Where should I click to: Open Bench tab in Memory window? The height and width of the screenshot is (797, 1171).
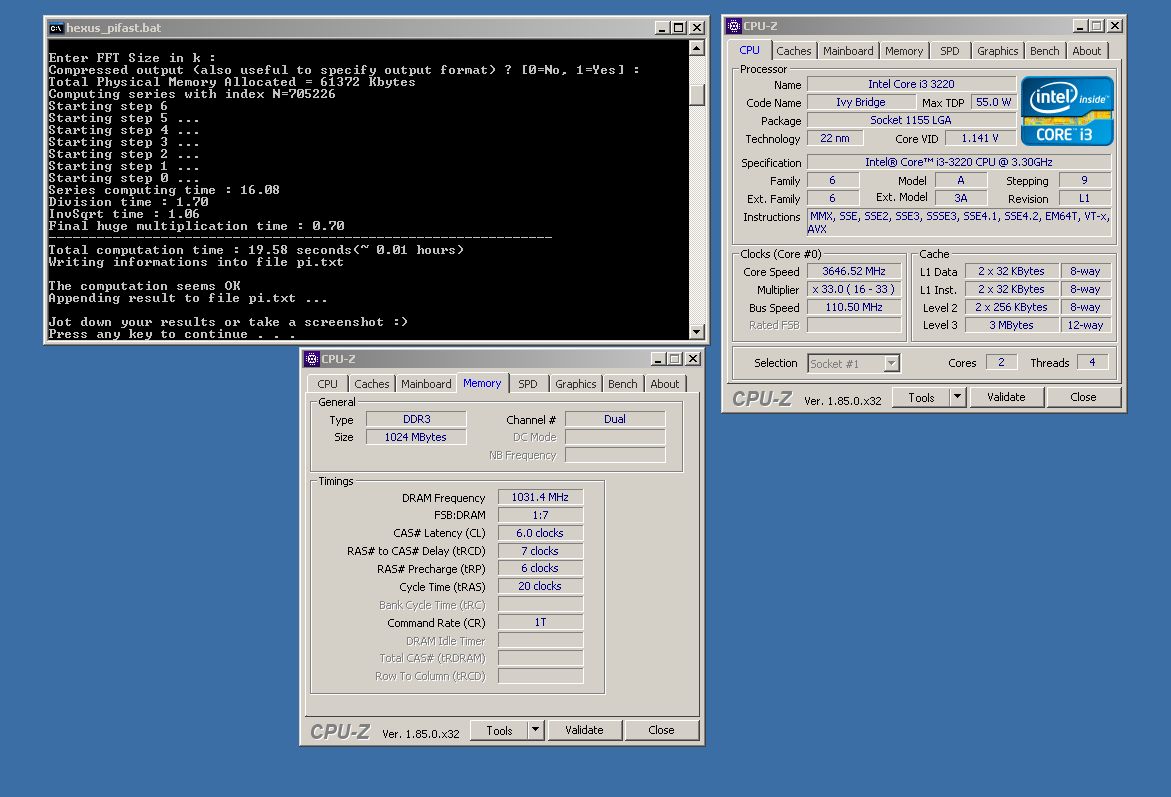pos(622,384)
